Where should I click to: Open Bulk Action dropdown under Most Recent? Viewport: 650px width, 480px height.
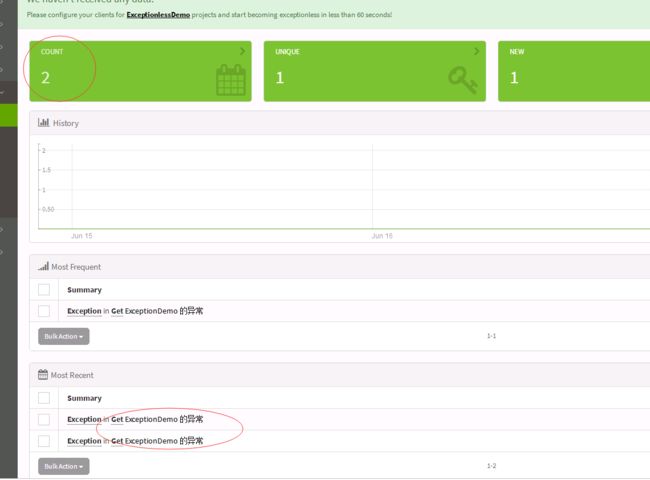63,466
